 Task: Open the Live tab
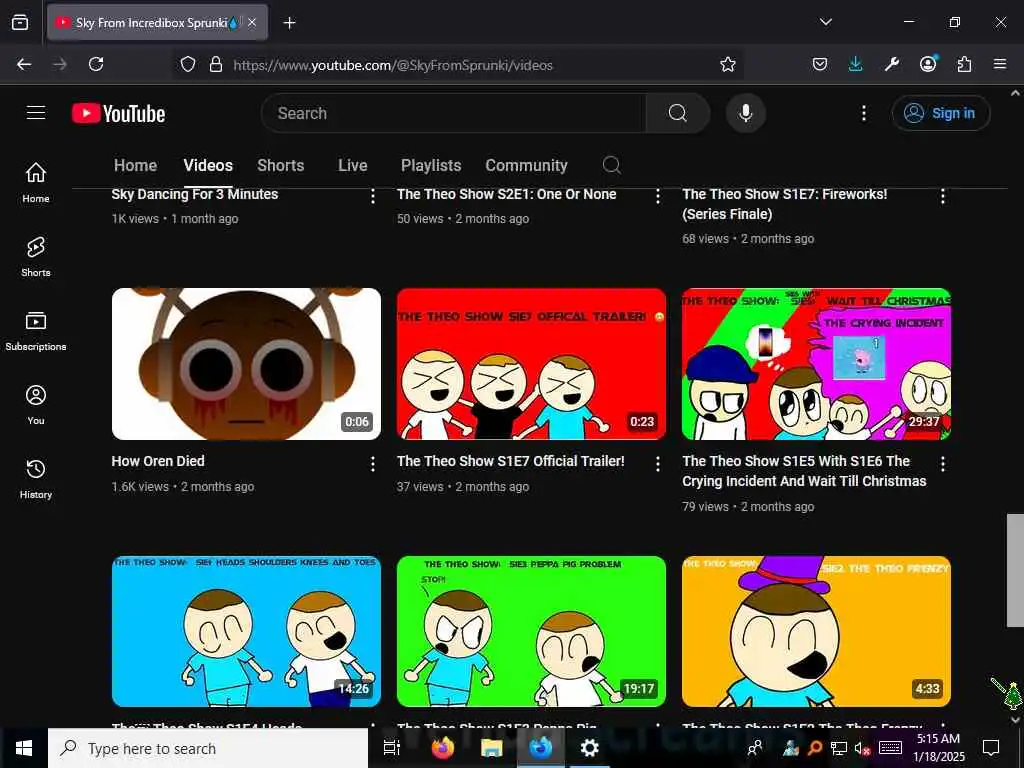click(353, 165)
